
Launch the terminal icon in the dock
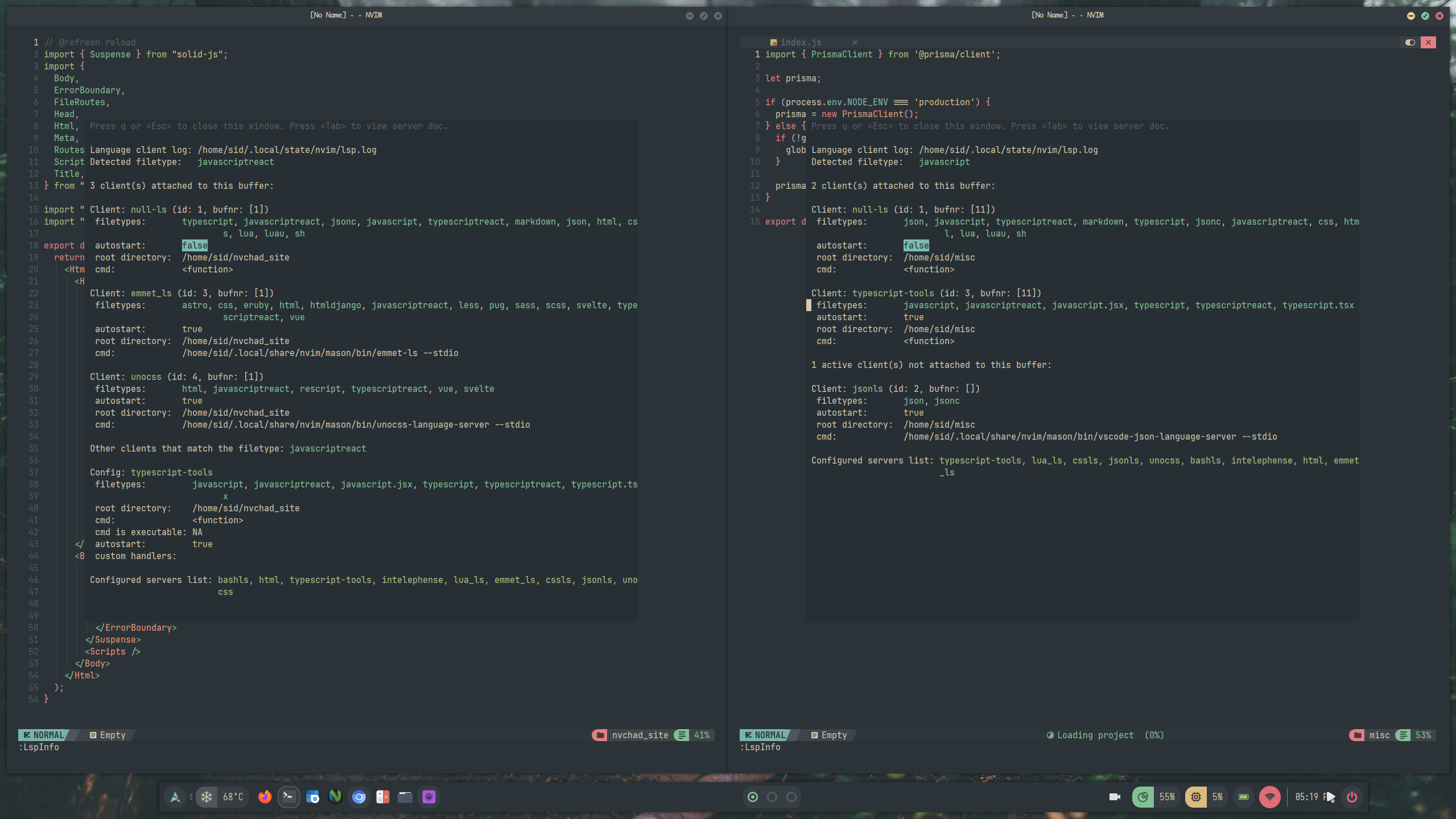[288, 797]
